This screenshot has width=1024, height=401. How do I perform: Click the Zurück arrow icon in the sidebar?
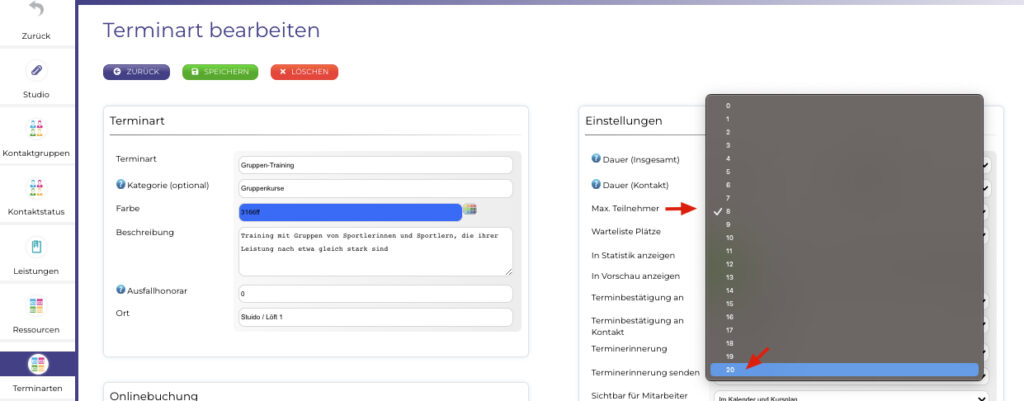pos(37,11)
